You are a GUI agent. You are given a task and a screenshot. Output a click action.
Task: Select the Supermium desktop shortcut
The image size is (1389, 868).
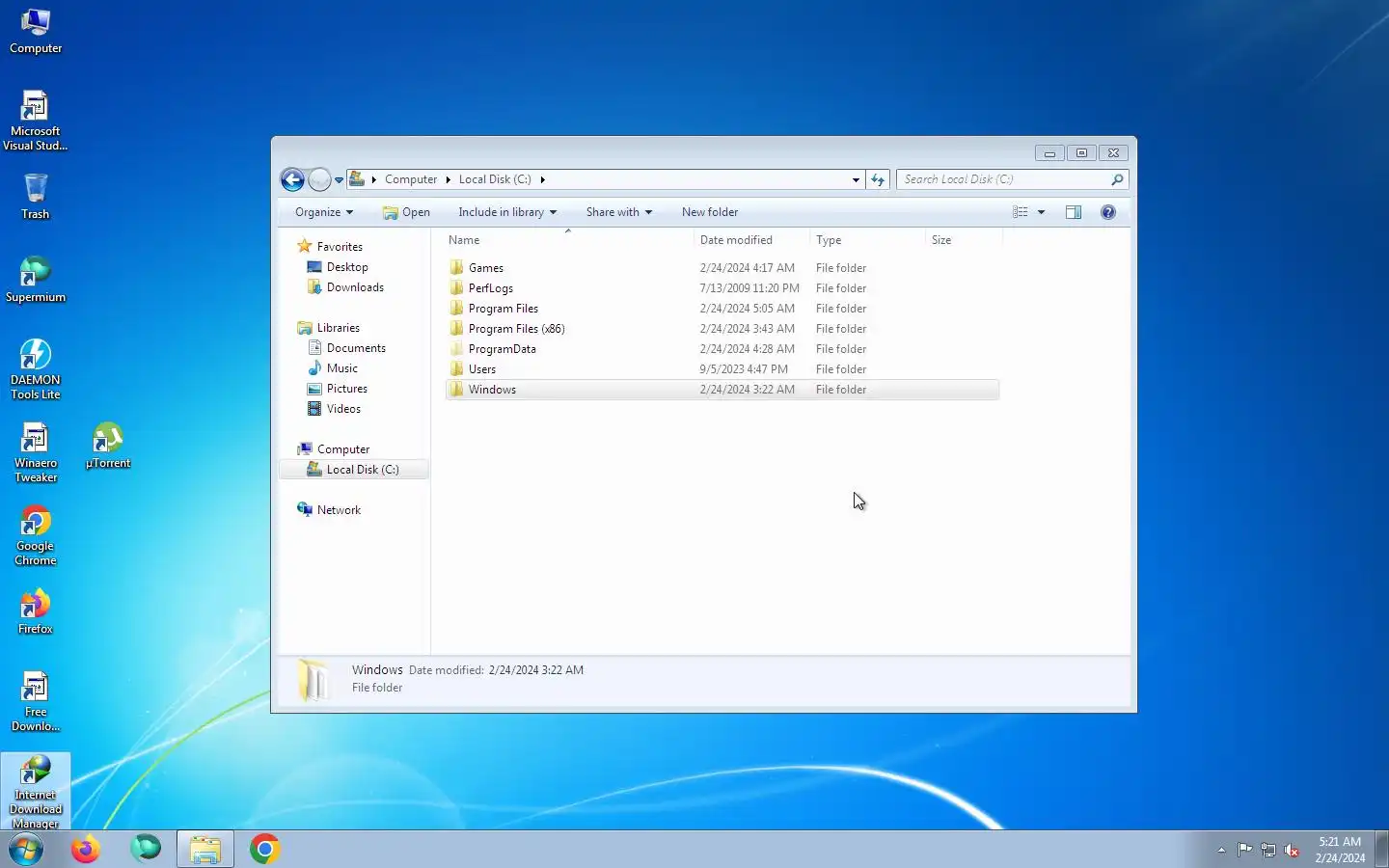click(36, 280)
